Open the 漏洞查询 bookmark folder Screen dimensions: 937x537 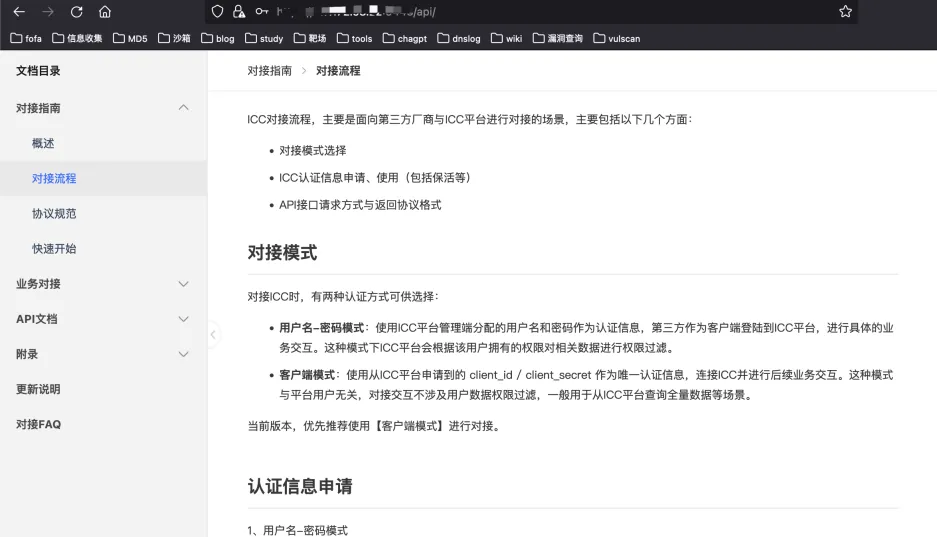558,38
